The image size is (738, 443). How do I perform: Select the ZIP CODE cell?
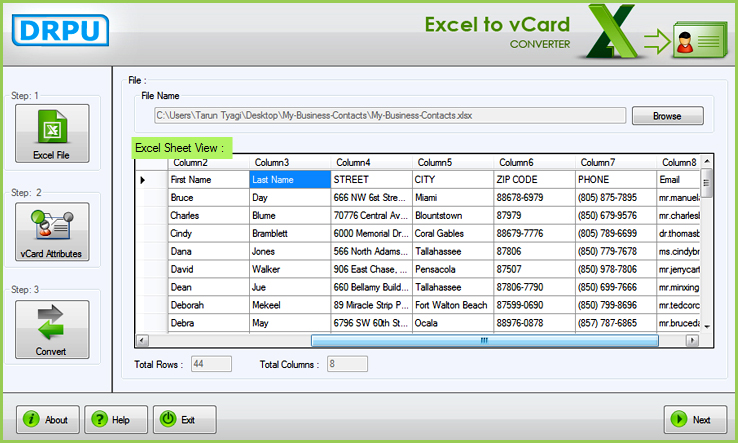coord(534,180)
